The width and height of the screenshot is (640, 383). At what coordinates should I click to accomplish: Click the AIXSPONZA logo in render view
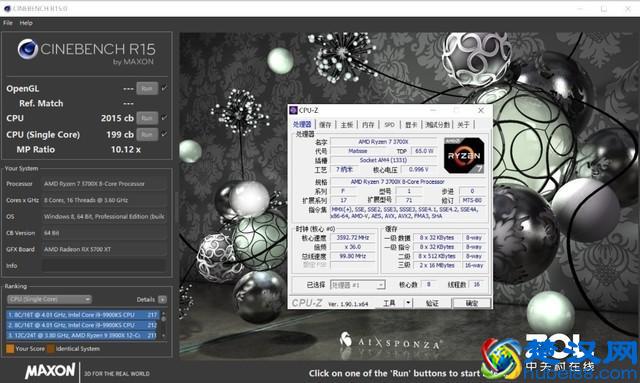click(x=390, y=341)
